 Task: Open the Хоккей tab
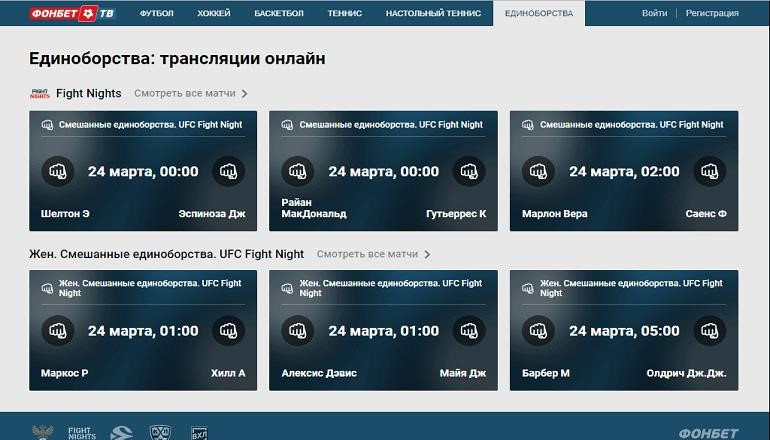pyautogui.click(x=214, y=13)
